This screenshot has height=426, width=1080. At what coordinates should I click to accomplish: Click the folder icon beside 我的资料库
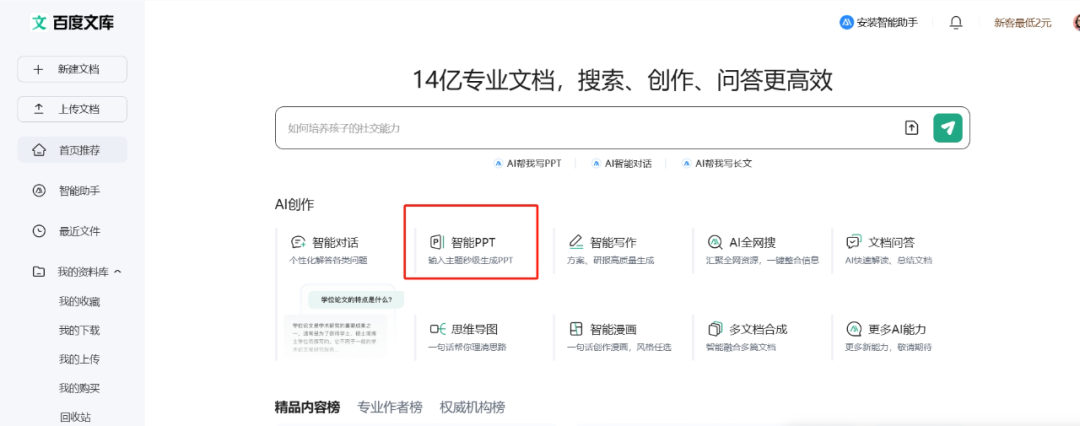pyautogui.click(x=39, y=272)
